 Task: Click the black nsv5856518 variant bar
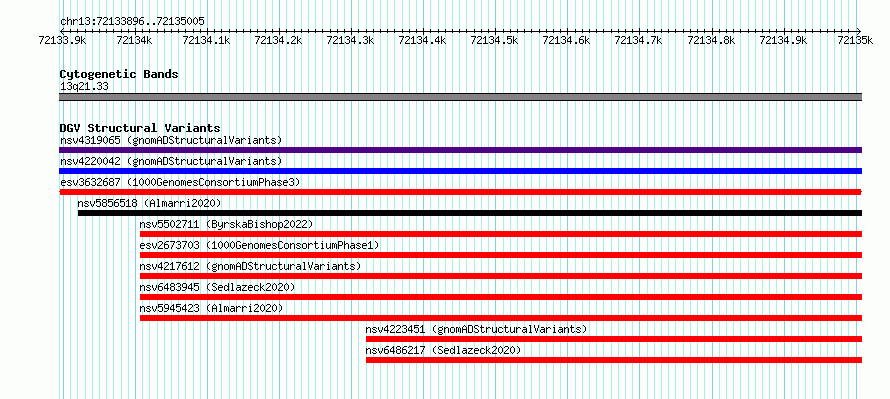(470, 213)
